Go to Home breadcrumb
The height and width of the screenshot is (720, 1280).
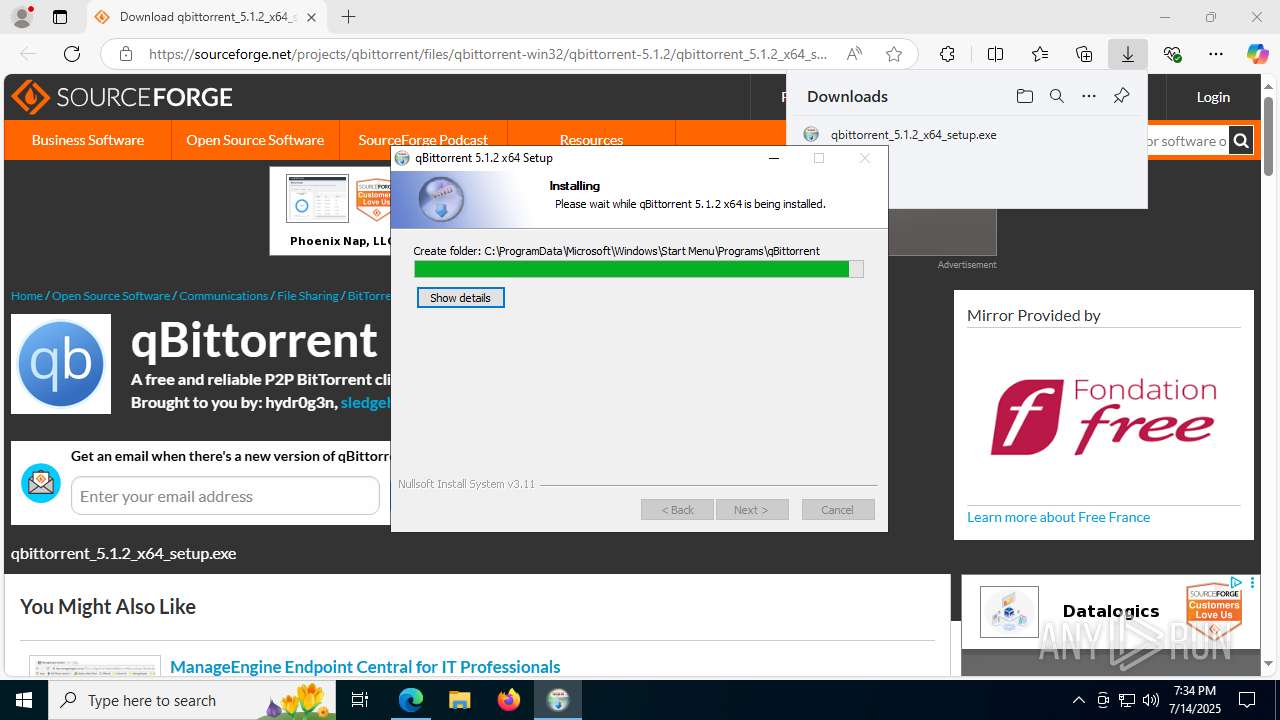[27, 296]
